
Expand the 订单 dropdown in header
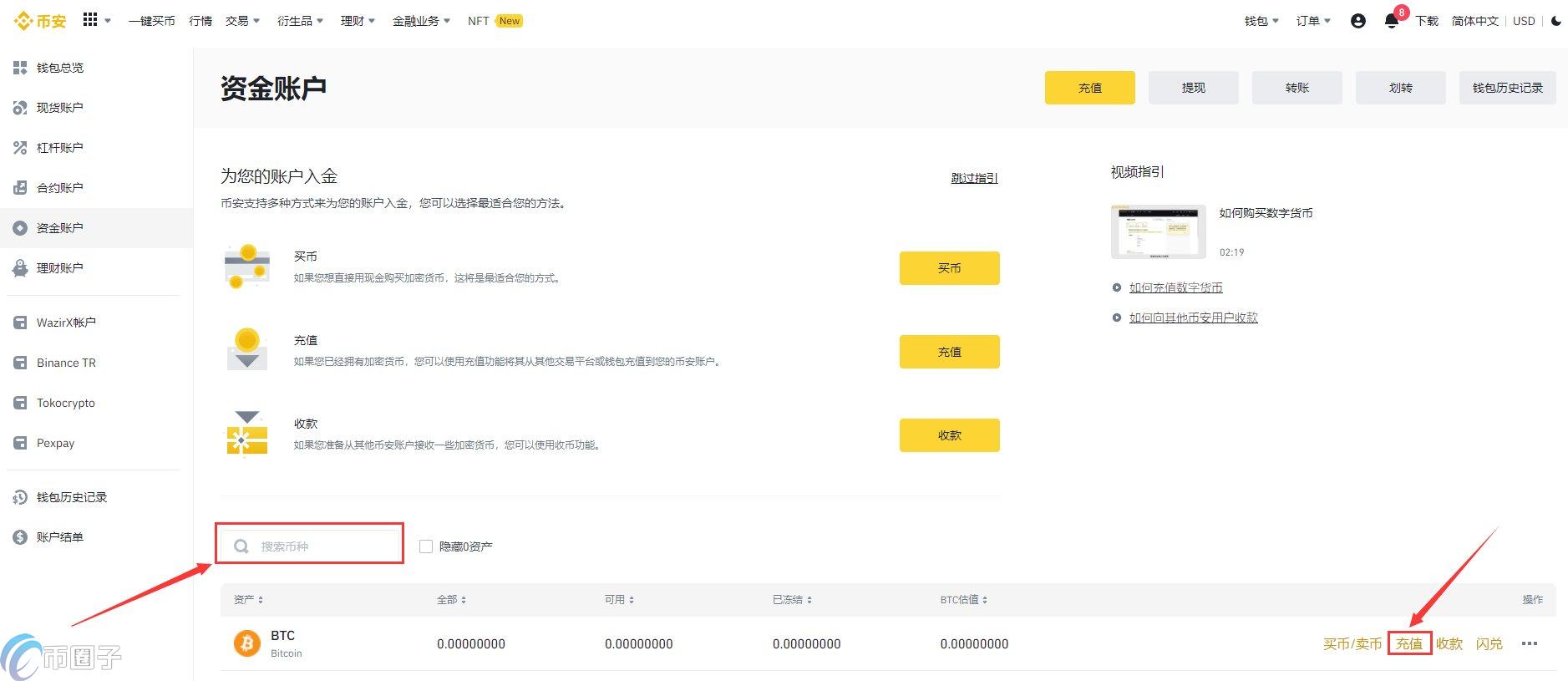[x=1314, y=21]
